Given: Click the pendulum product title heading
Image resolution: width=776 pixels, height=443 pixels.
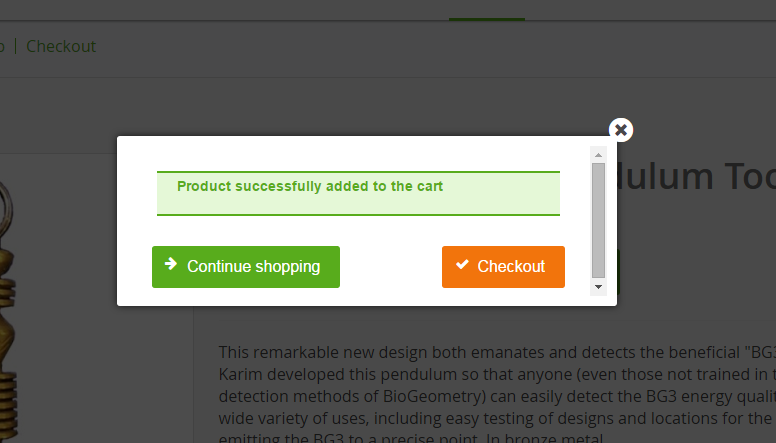Looking at the screenshot, I should point(690,177).
